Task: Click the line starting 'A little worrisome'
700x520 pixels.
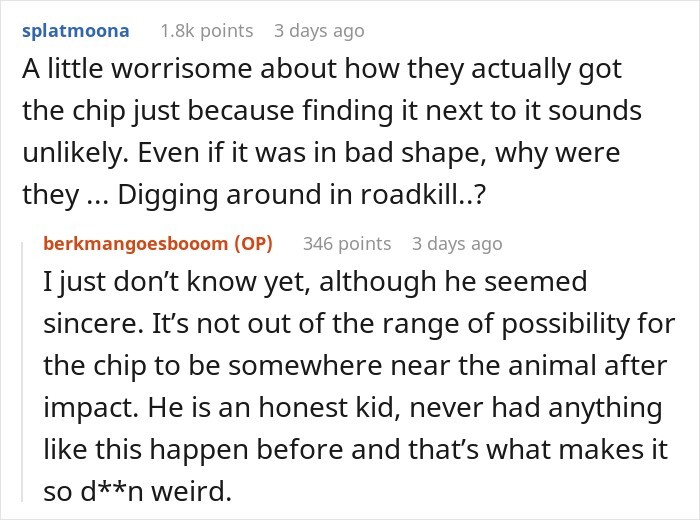Action: (322, 69)
